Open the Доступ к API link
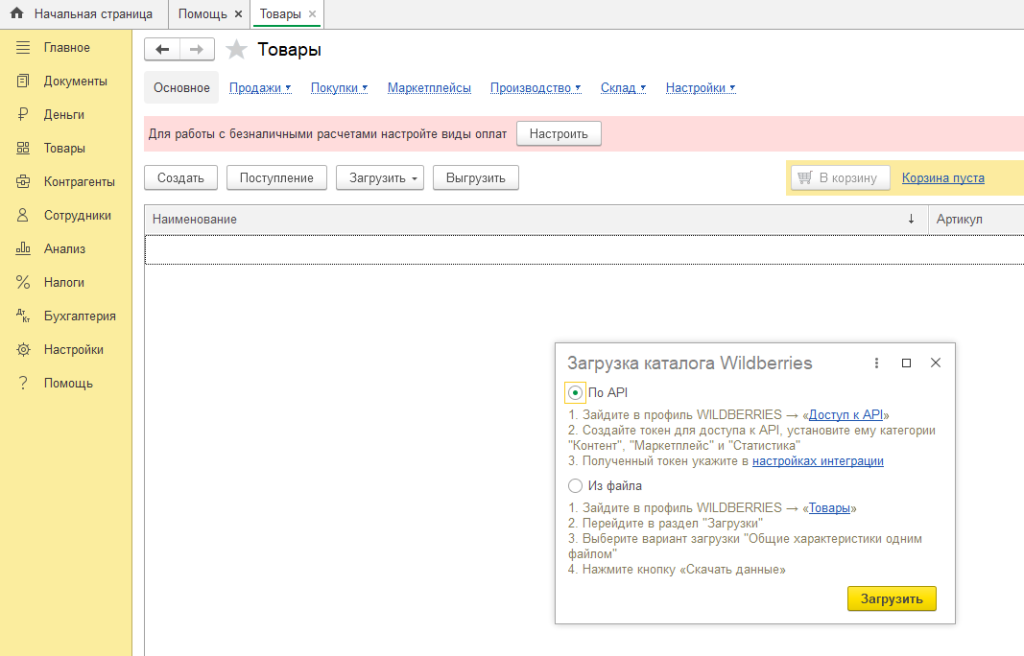The image size is (1024, 656). [846, 415]
